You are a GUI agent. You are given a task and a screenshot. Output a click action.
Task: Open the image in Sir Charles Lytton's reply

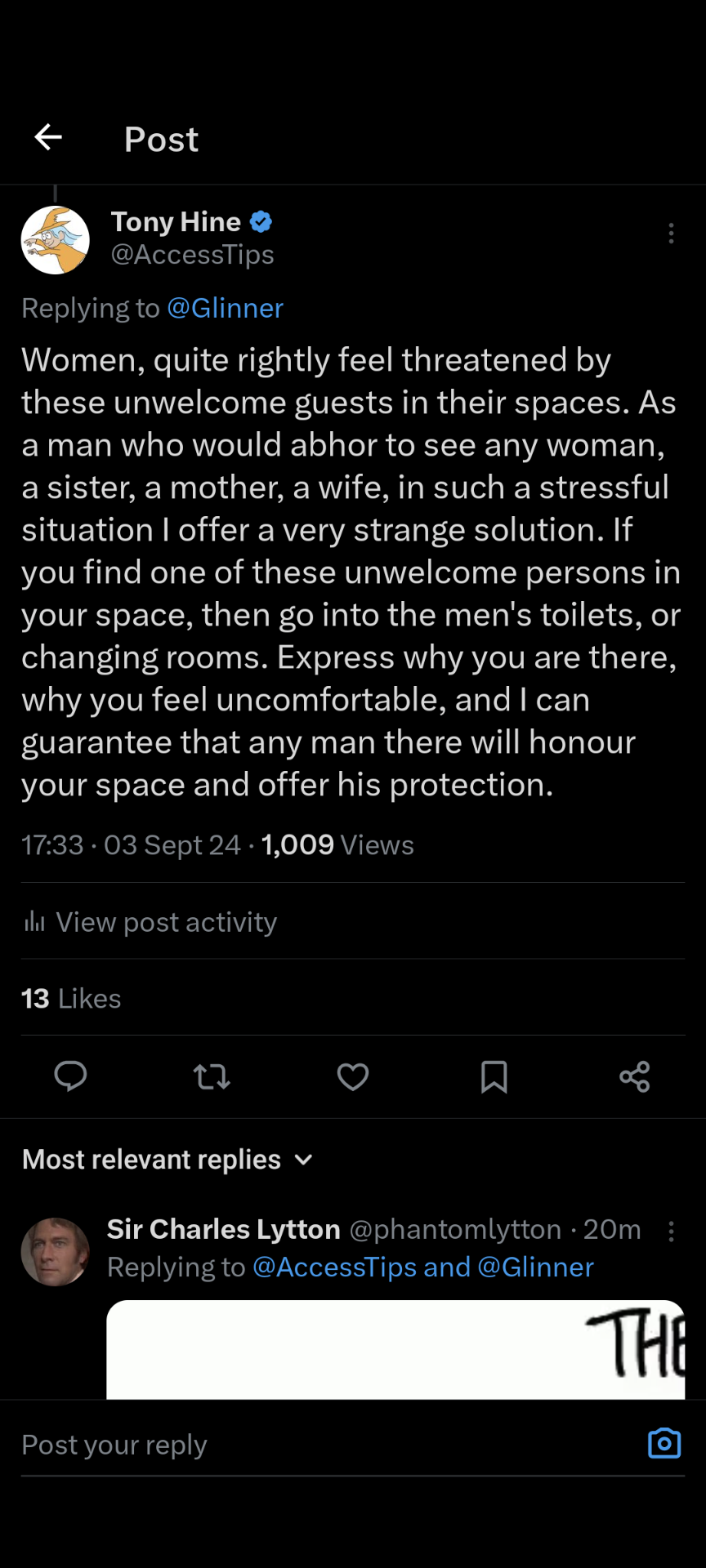tap(395, 1349)
